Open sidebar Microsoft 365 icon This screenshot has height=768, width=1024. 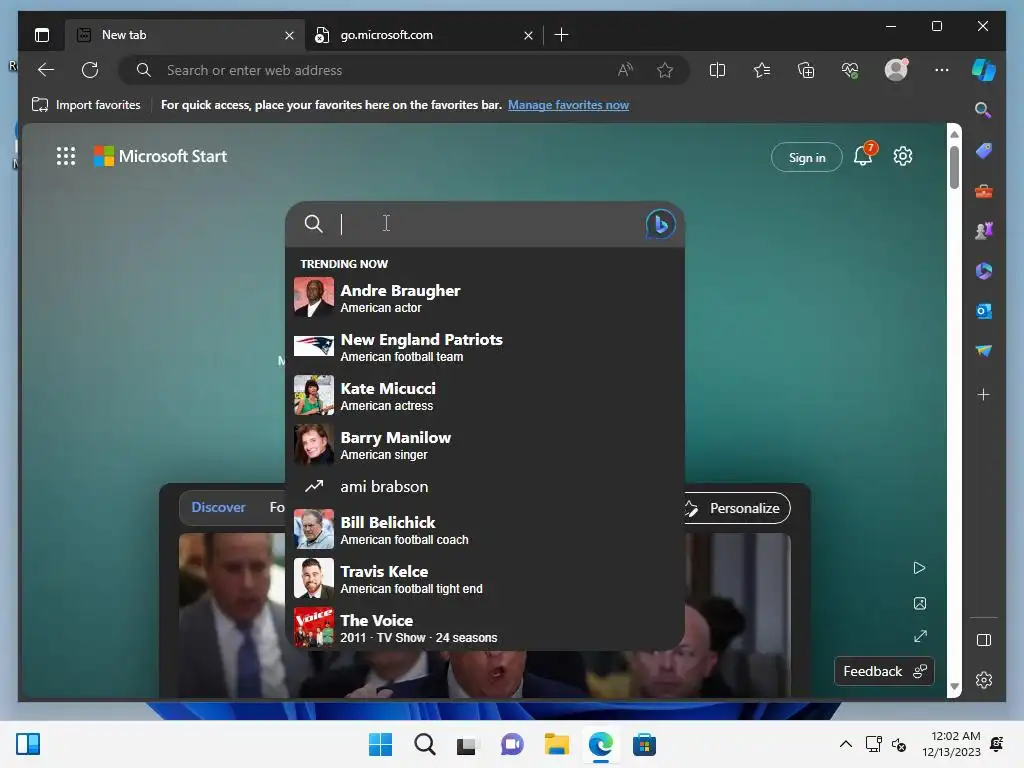pos(984,271)
